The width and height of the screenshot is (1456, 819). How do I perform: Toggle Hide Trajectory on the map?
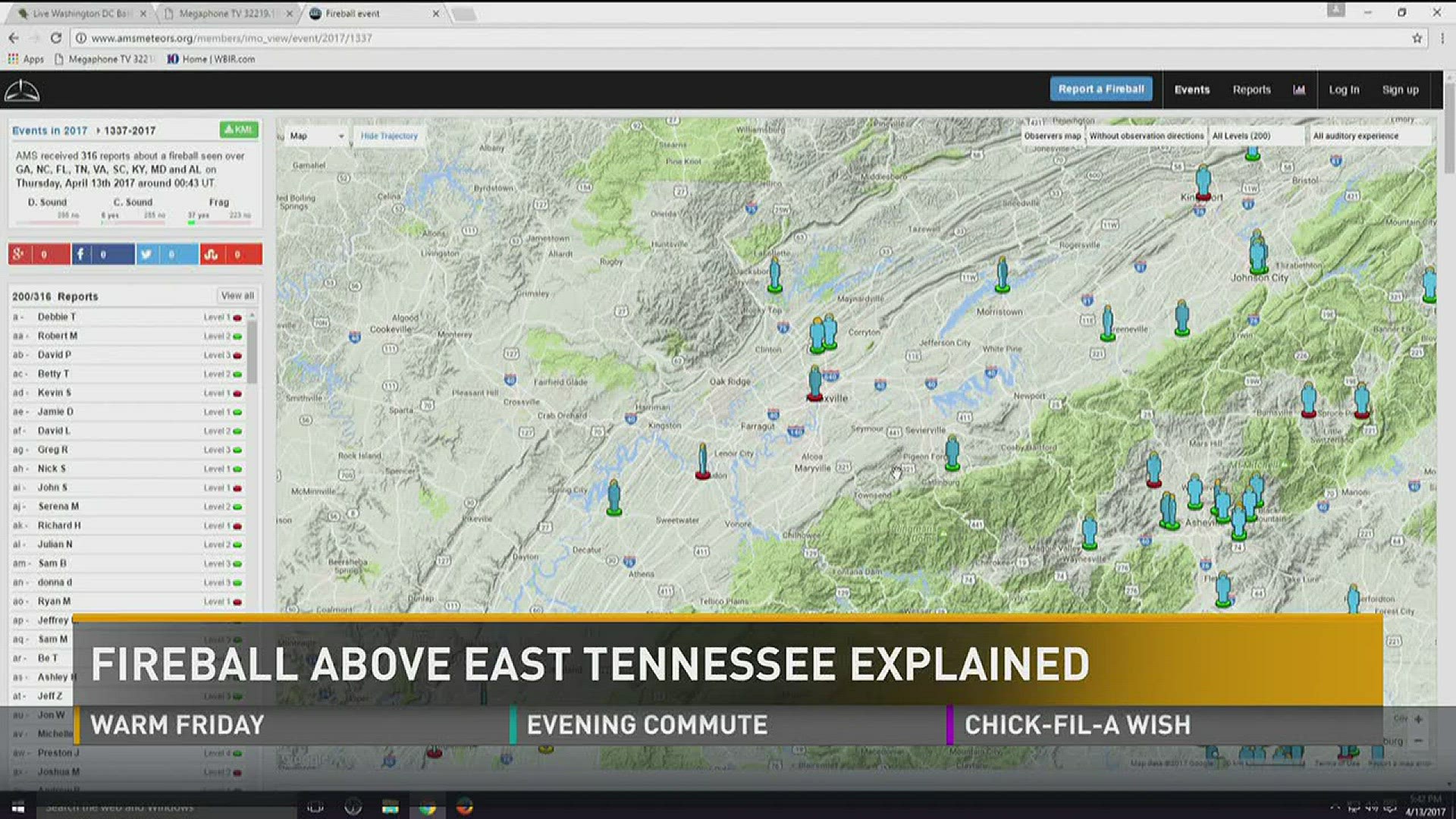[x=389, y=136]
